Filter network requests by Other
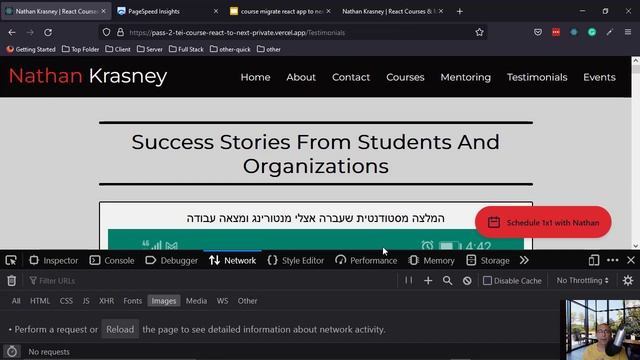 [247, 301]
